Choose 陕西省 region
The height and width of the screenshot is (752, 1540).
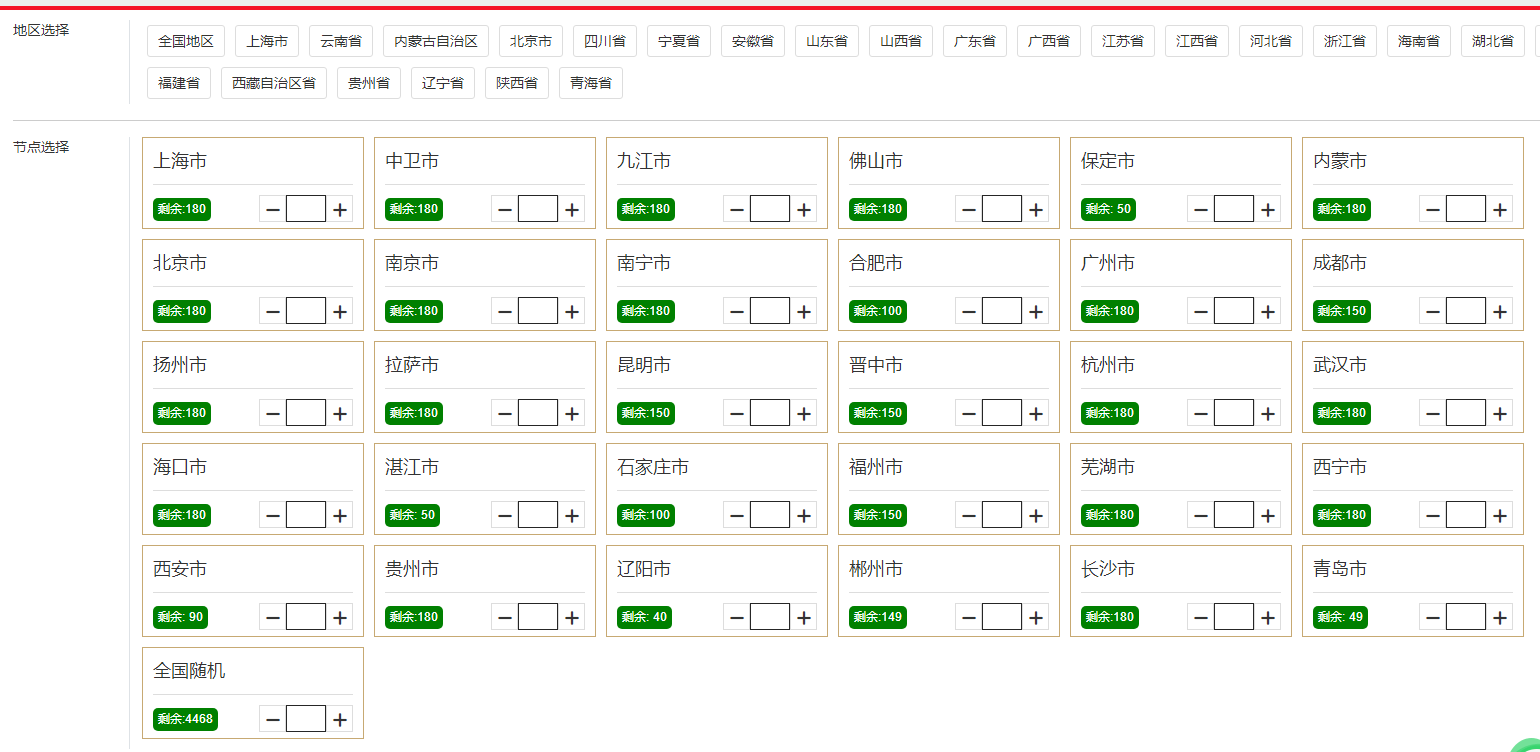coord(517,83)
